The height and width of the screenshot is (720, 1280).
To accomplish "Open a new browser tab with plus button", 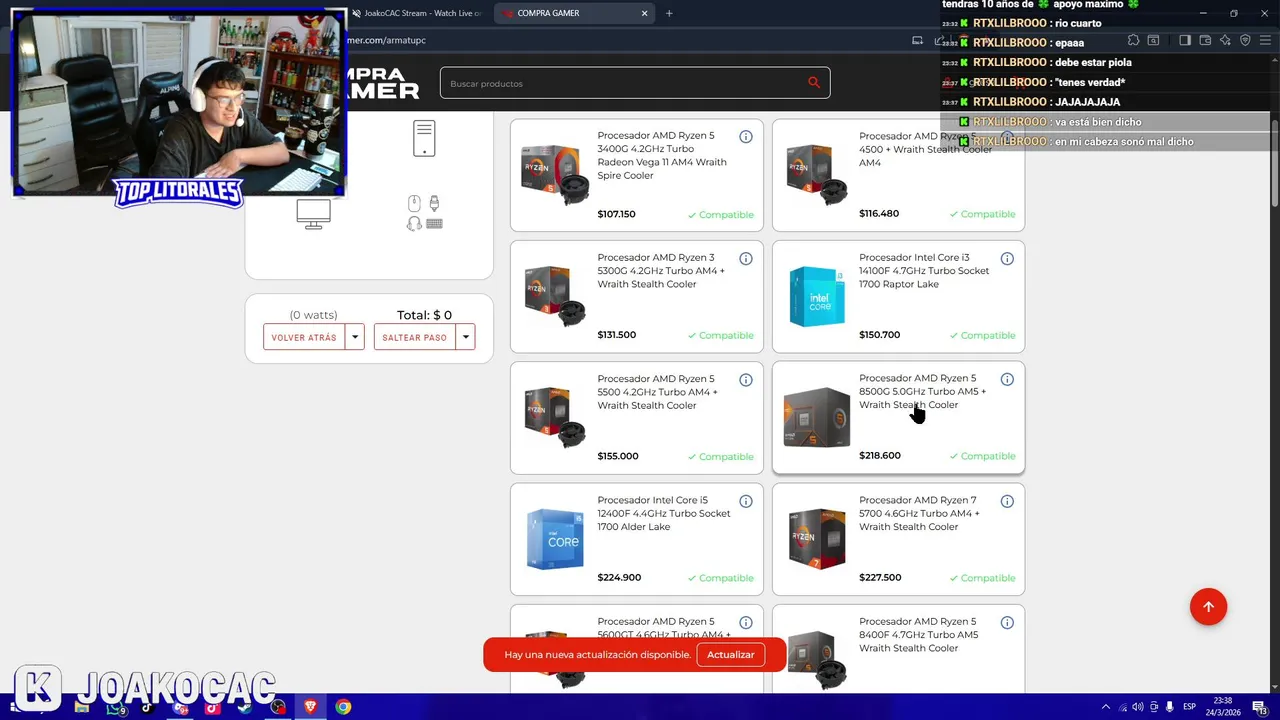I will [669, 13].
